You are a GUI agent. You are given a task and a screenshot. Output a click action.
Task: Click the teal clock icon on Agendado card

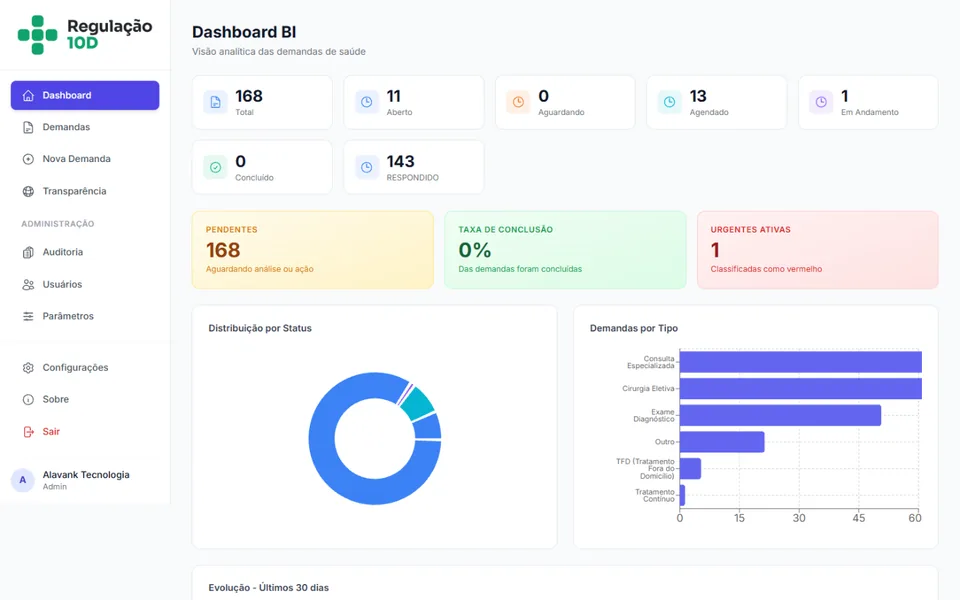click(670, 102)
